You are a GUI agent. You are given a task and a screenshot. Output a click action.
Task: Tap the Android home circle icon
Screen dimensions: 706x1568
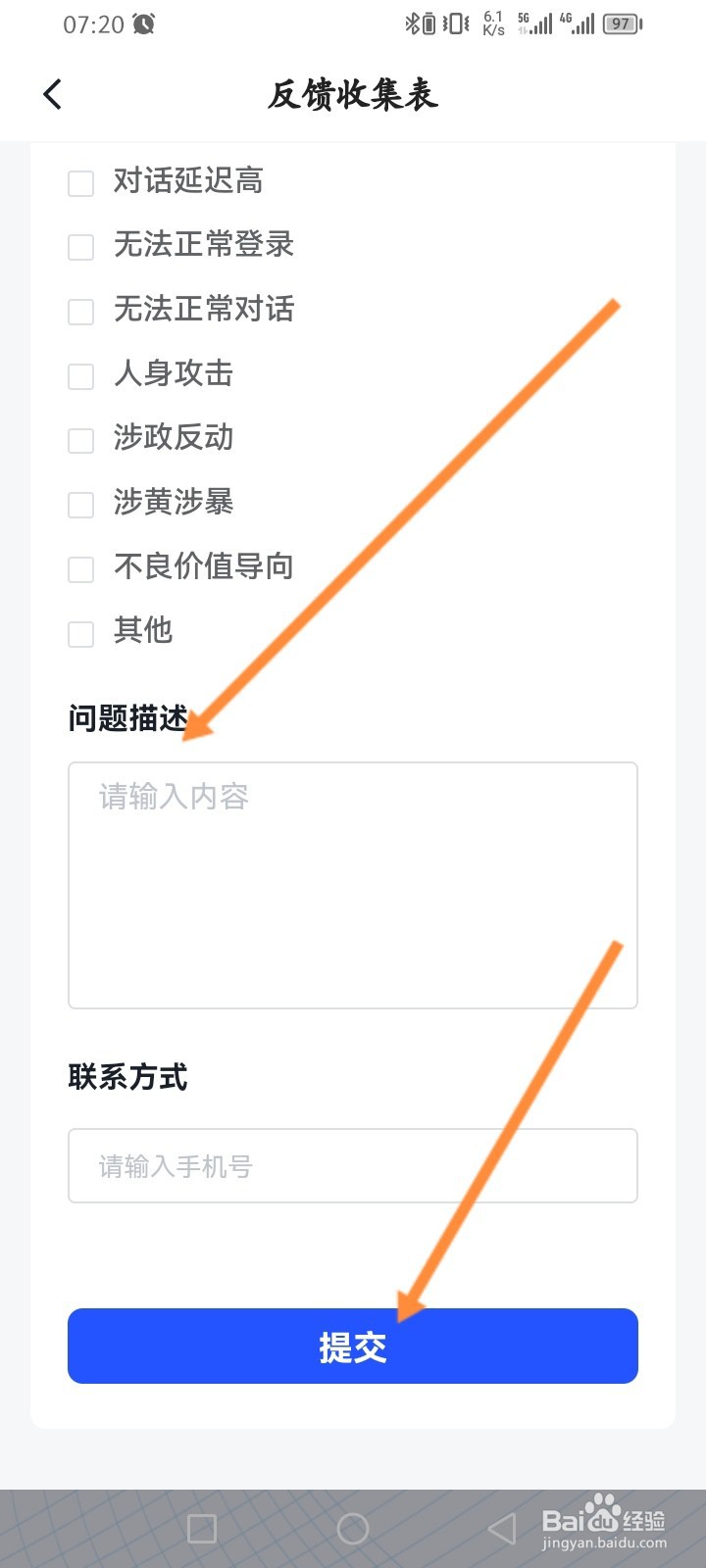[x=353, y=1528]
